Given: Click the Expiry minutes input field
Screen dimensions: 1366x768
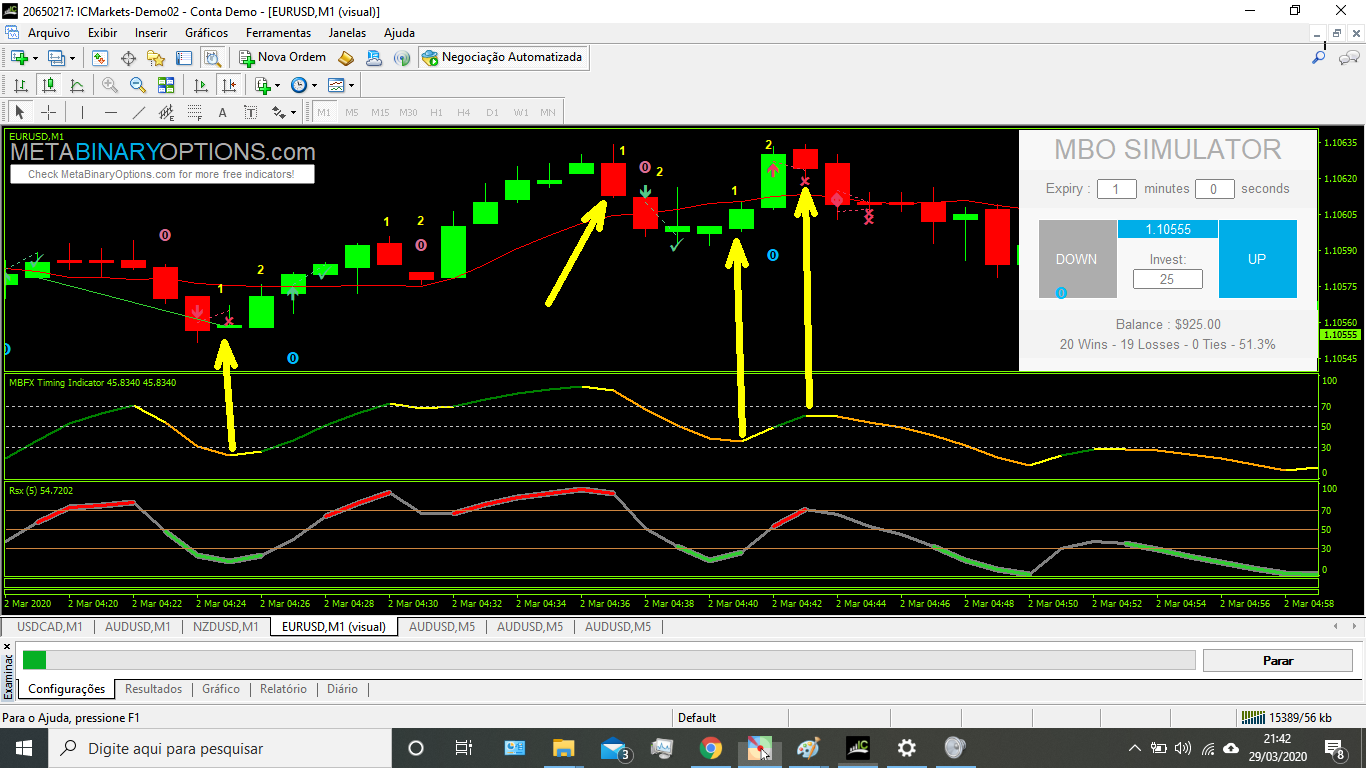Looking at the screenshot, I should click(x=1116, y=188).
